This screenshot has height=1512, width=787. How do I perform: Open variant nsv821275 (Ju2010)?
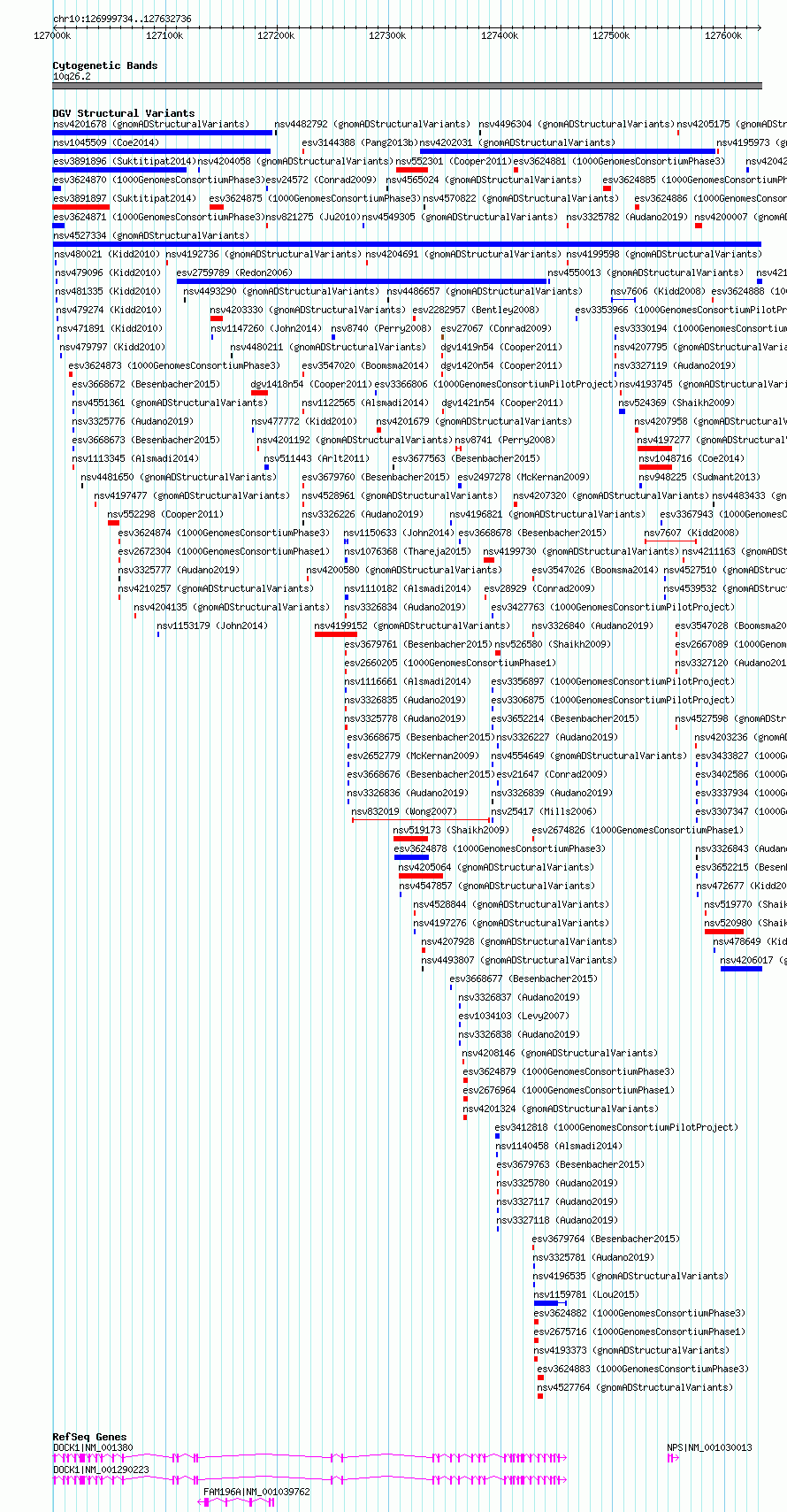[x=312, y=218]
